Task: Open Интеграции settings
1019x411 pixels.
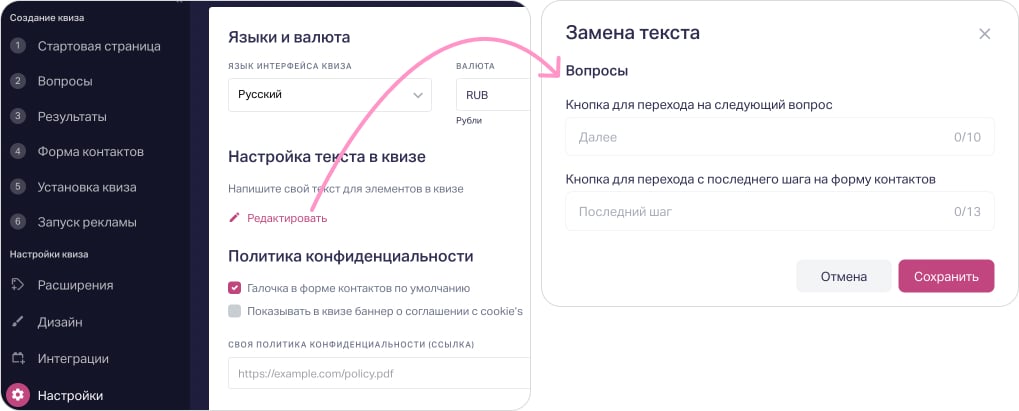Action: point(73,358)
